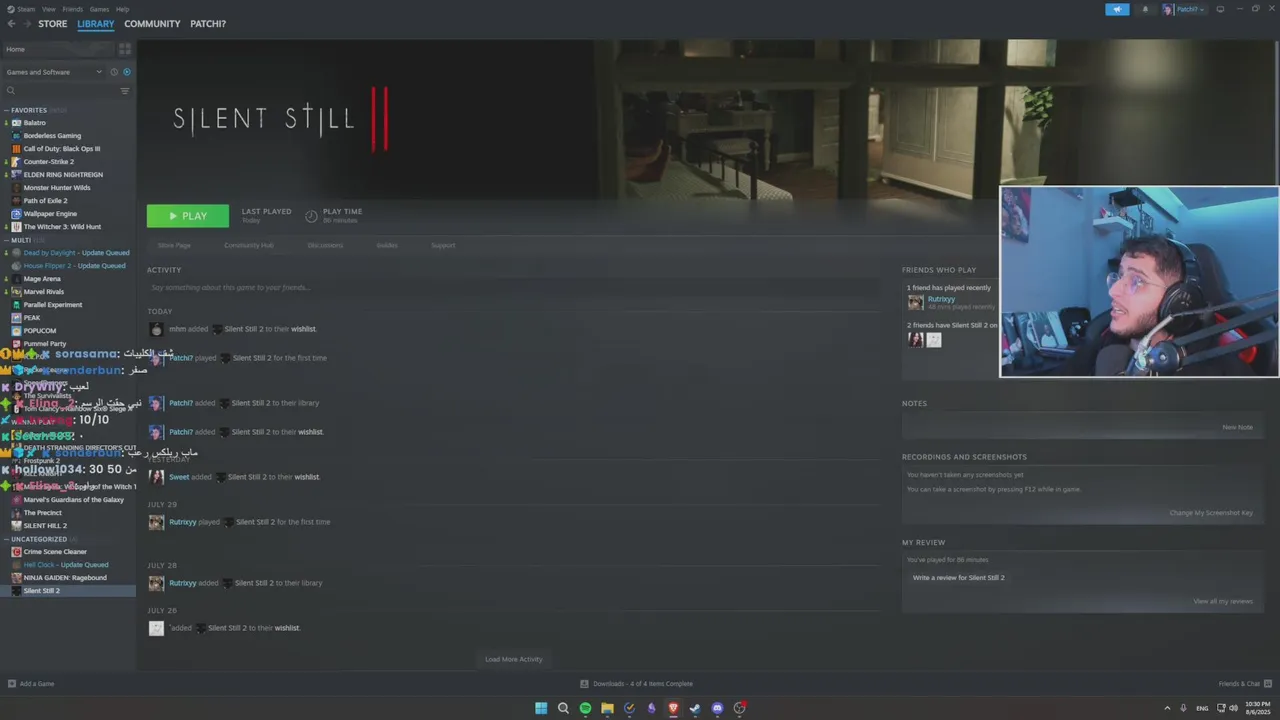Click green PLAY button
The width and height of the screenshot is (1280, 720).
(188, 216)
